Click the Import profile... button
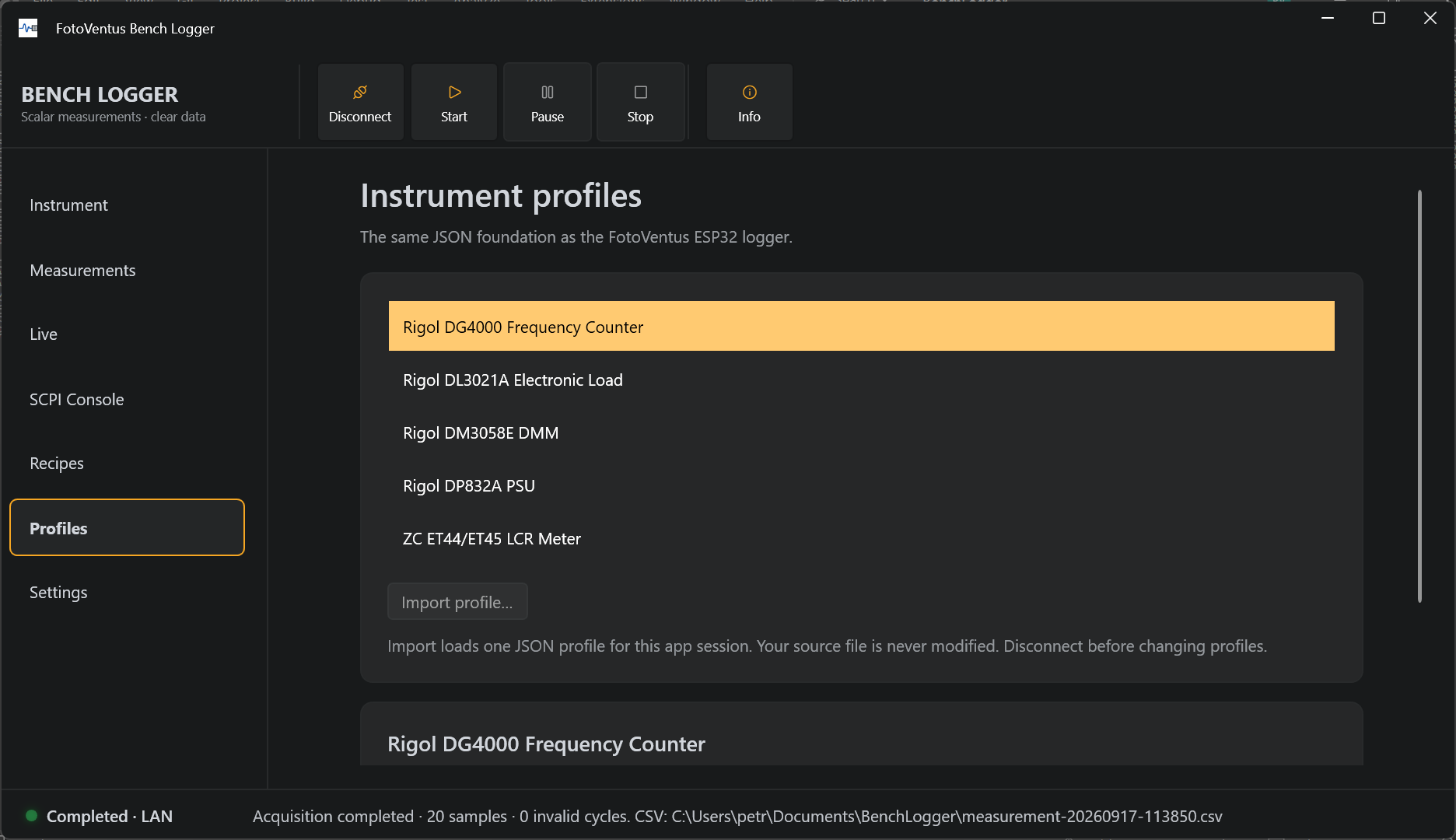This screenshot has height=840, width=1456. pos(457,602)
